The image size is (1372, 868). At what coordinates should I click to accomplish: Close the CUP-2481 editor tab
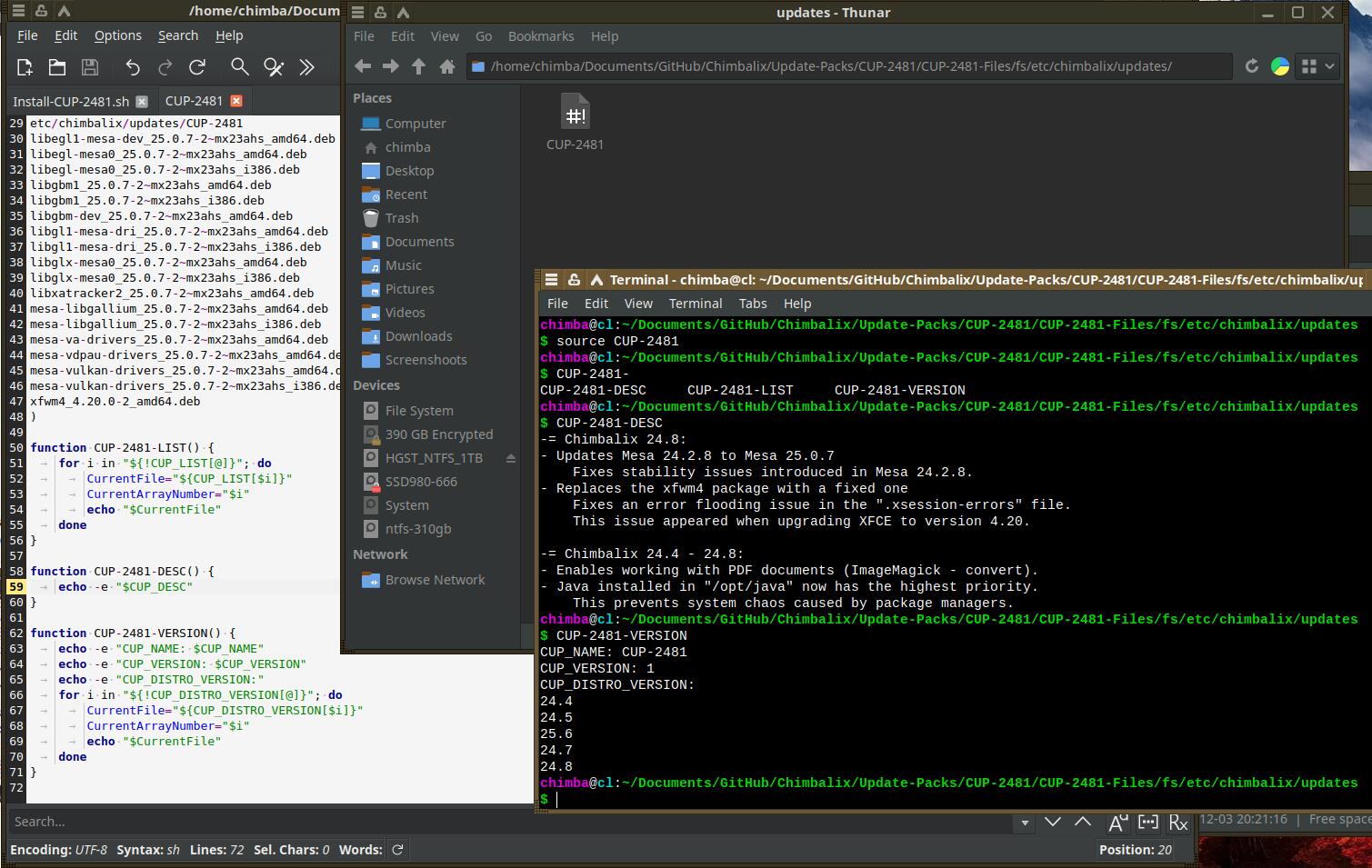(236, 101)
